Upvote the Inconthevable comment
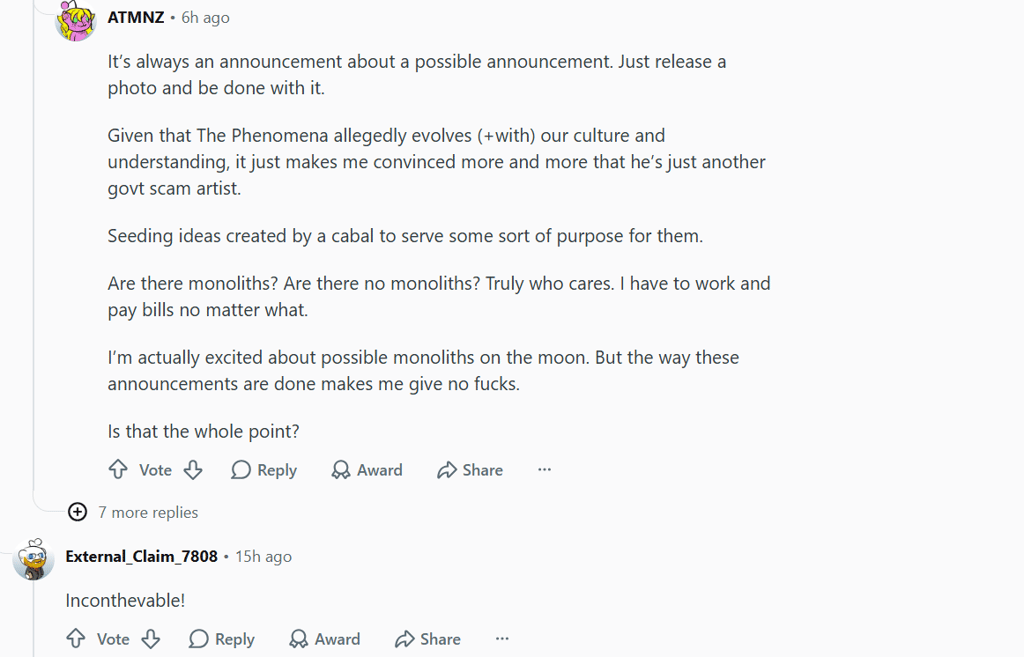Viewport: 1024px width, 657px height. tap(76, 639)
